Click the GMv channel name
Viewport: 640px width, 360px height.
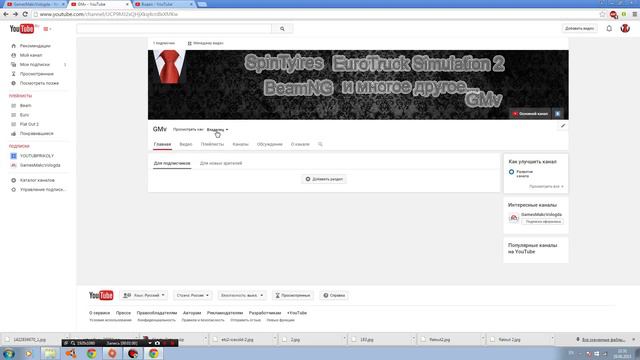[160, 129]
